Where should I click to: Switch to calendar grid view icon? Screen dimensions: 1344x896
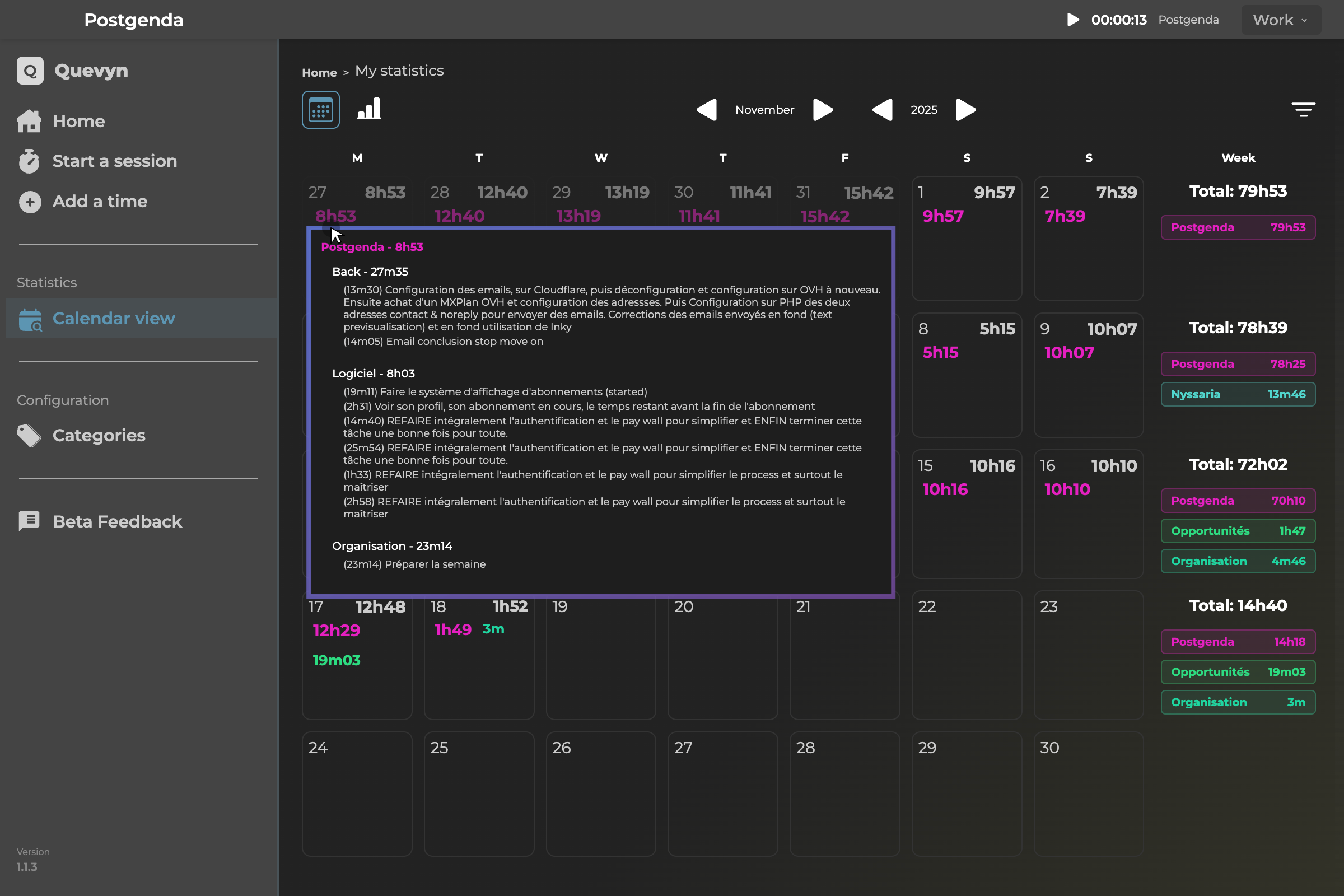click(320, 110)
